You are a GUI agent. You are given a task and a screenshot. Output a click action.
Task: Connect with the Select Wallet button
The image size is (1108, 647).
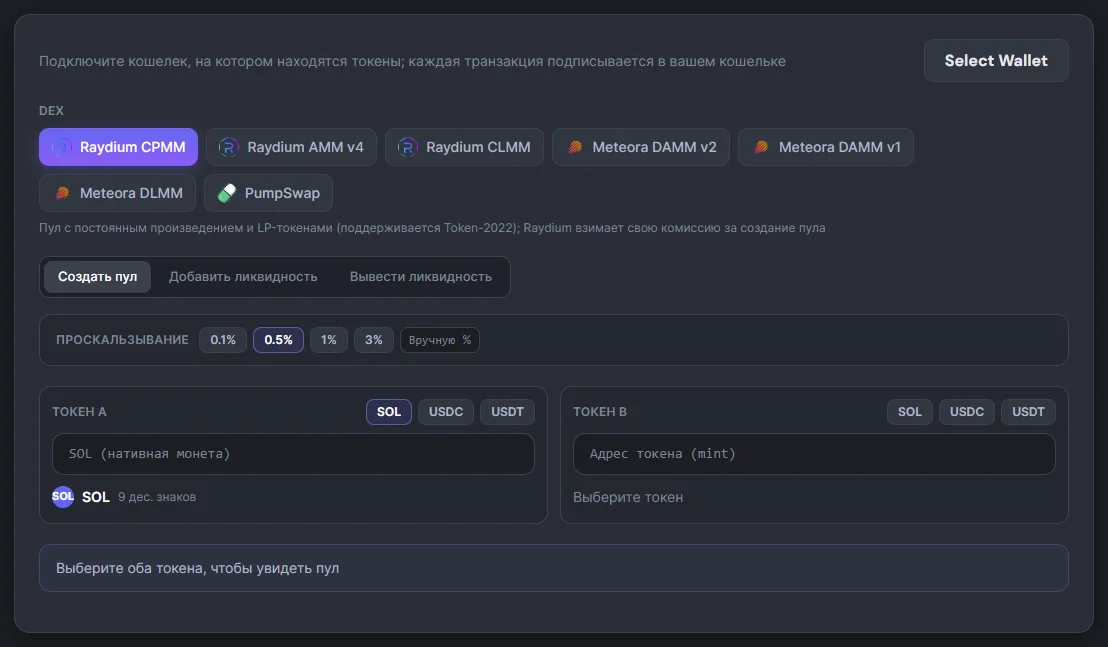click(x=996, y=61)
